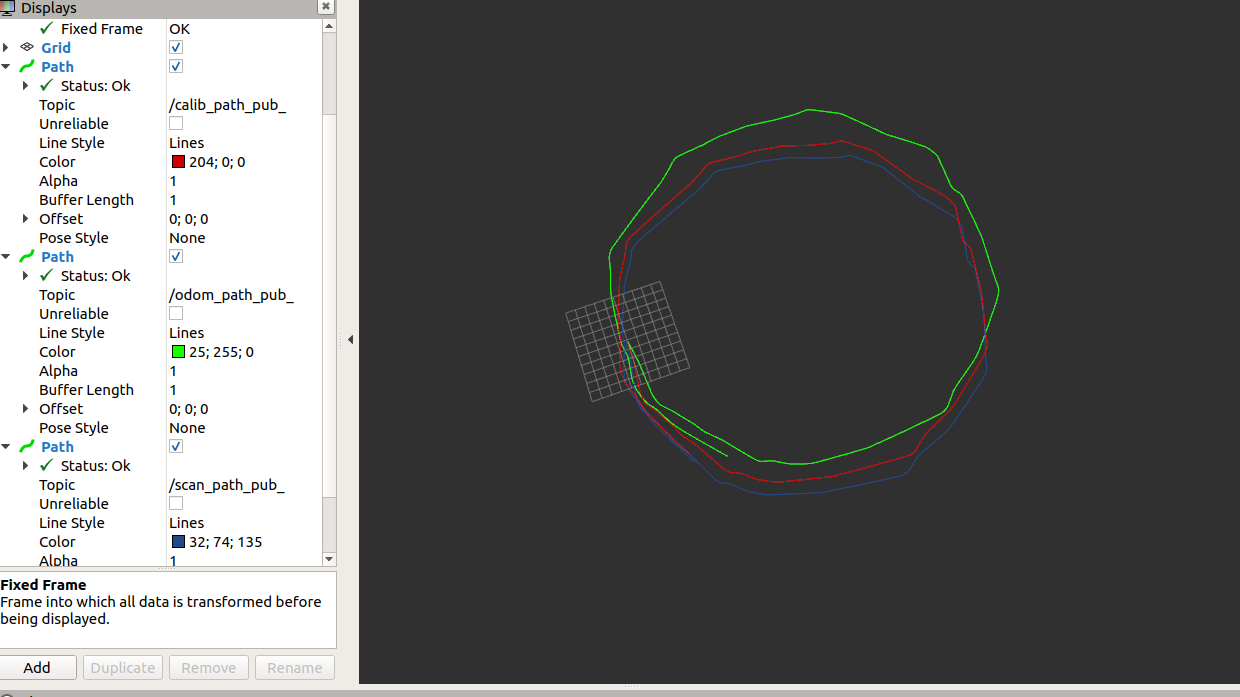Open Pose Style None for calib path
Screen dimensions: 1240x697
click(187, 237)
